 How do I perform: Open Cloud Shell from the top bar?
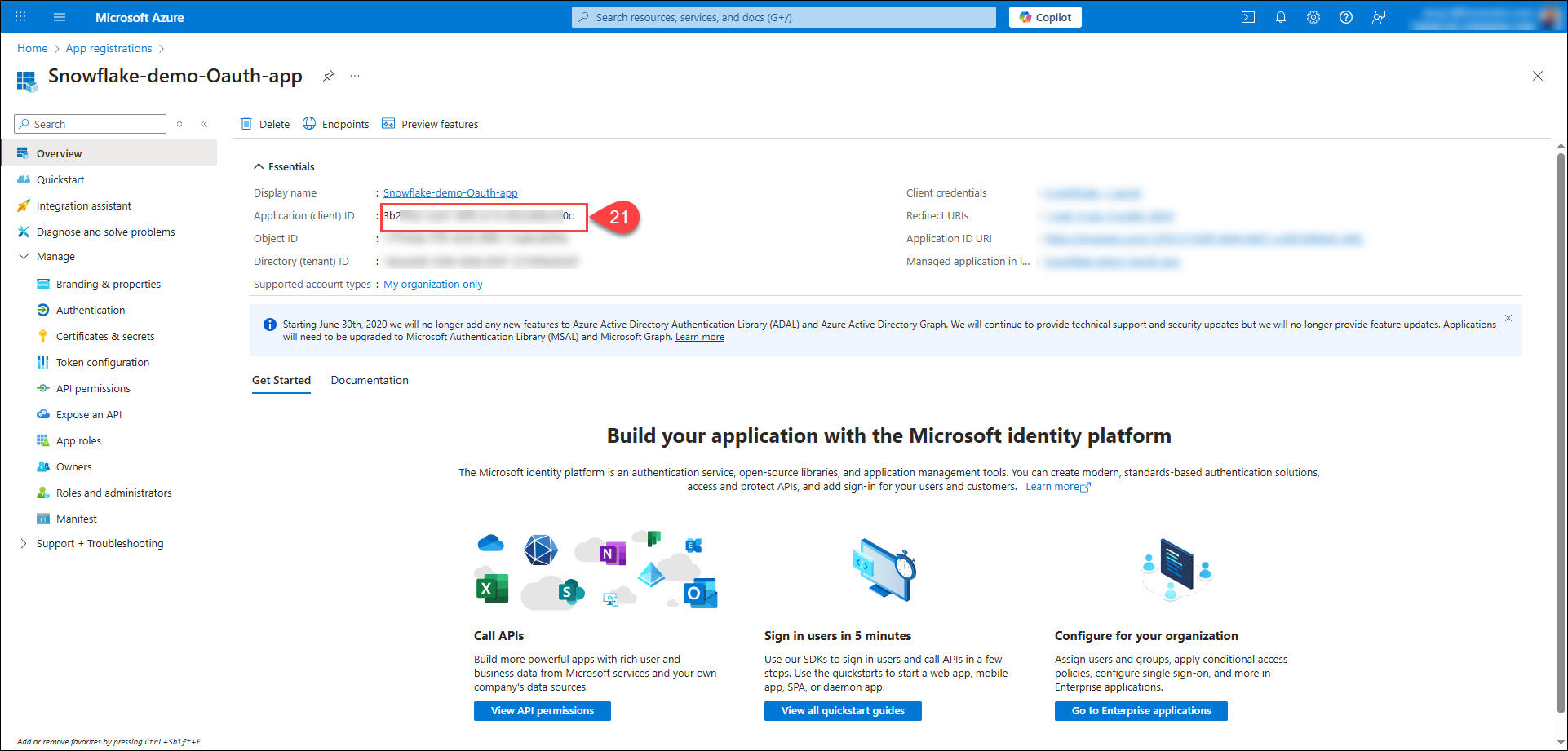click(1247, 17)
